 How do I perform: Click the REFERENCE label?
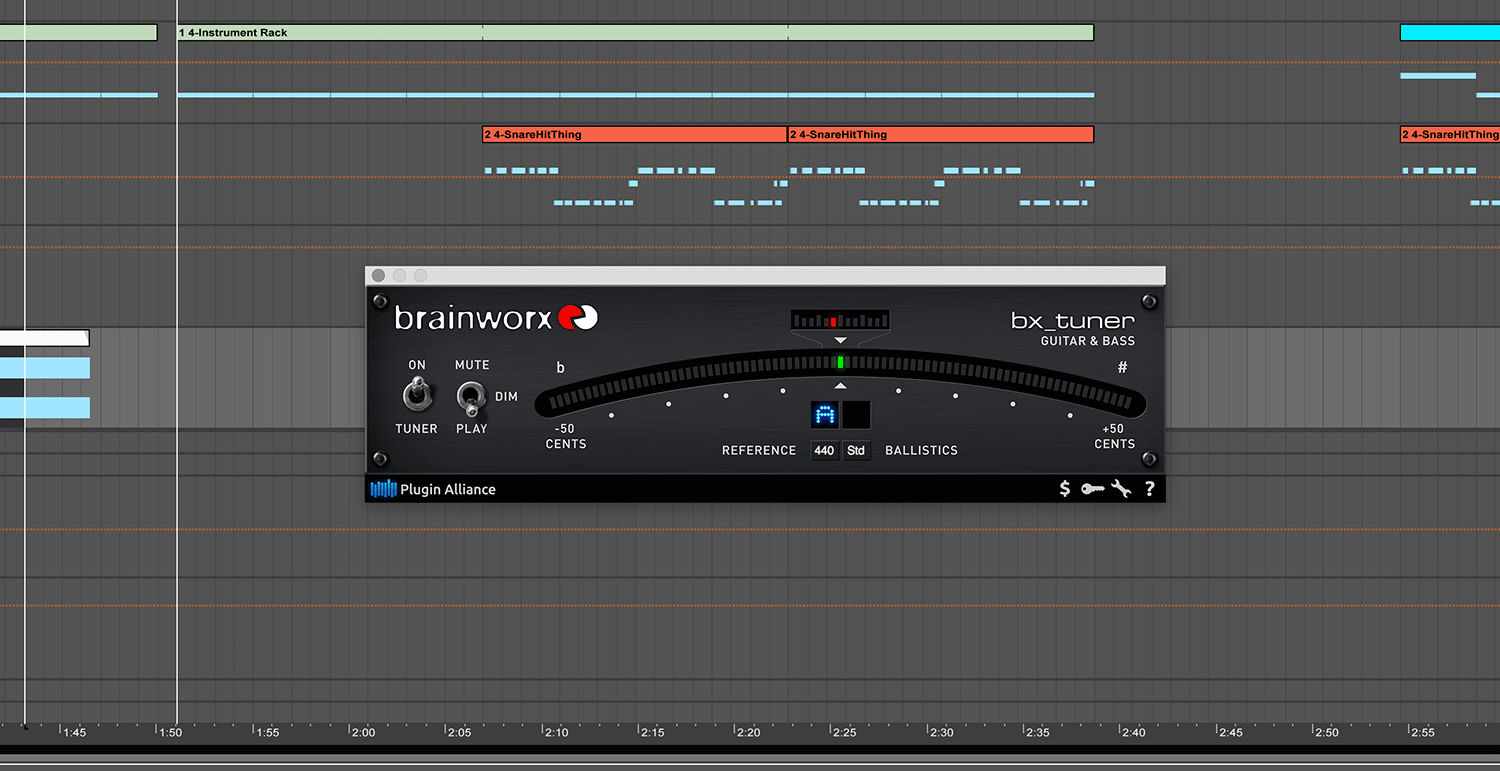pyautogui.click(x=759, y=451)
